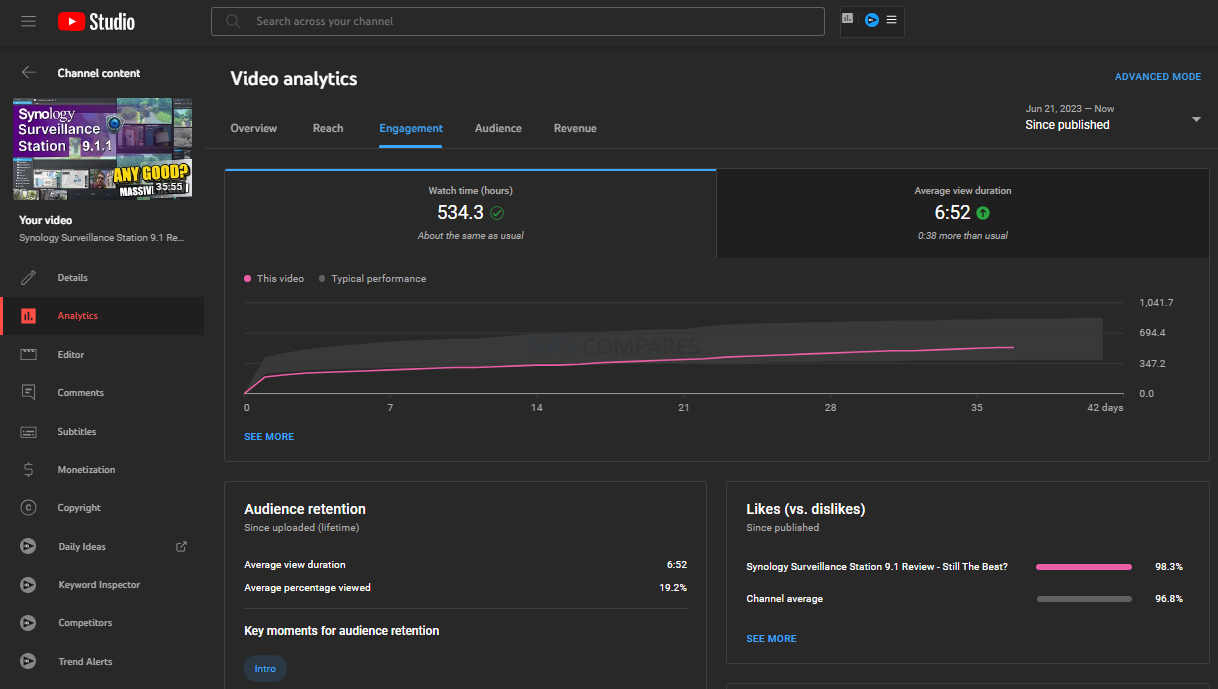Click the YouTube Studio logo
This screenshot has width=1218, height=689.
(96, 21)
